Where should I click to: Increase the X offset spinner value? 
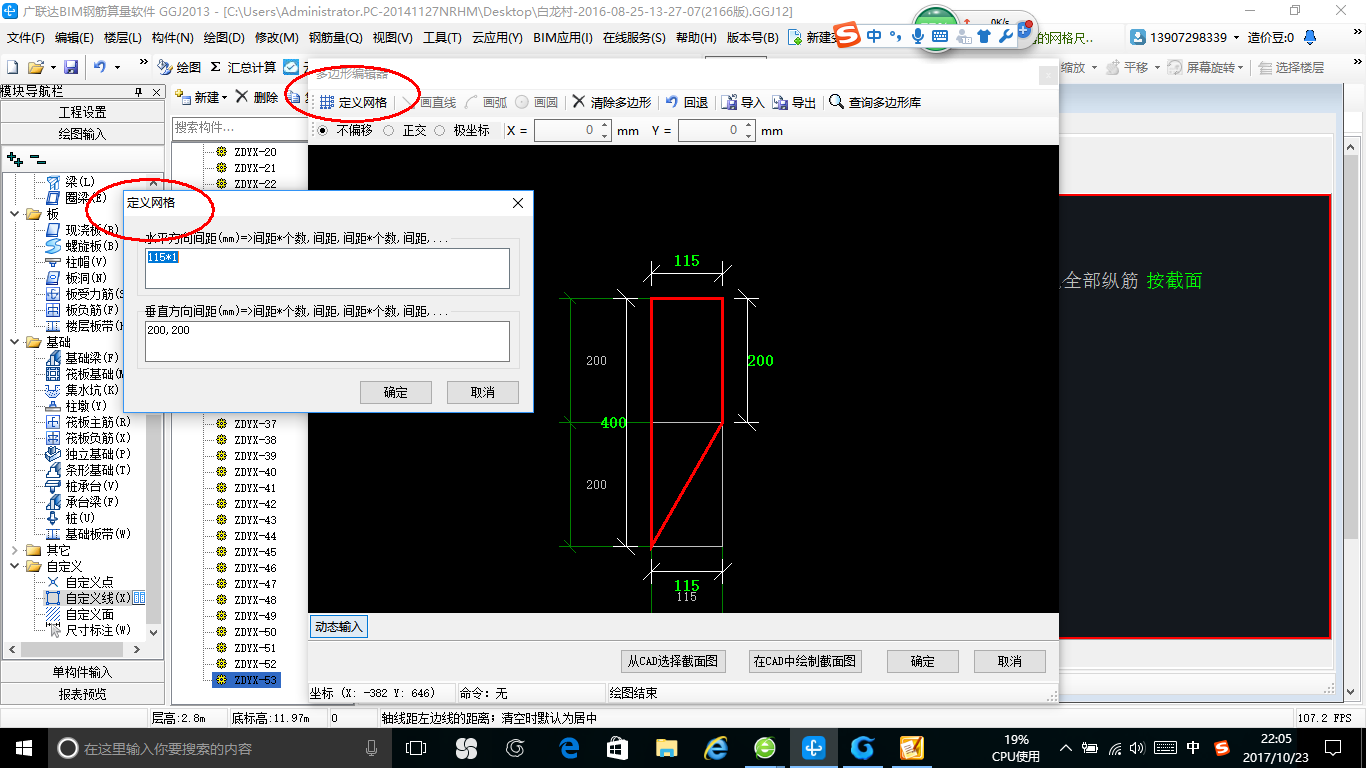click(x=605, y=126)
